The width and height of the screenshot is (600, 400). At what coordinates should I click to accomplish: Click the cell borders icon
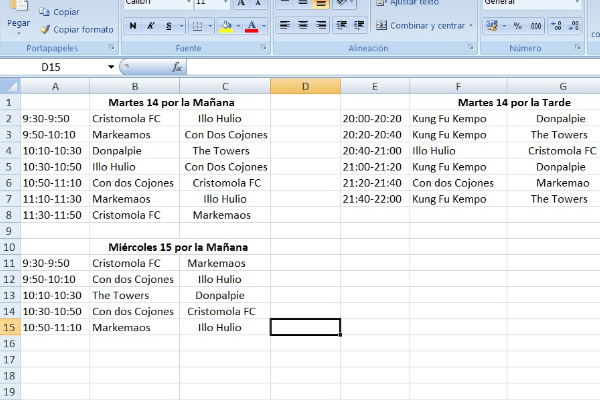tap(197, 26)
